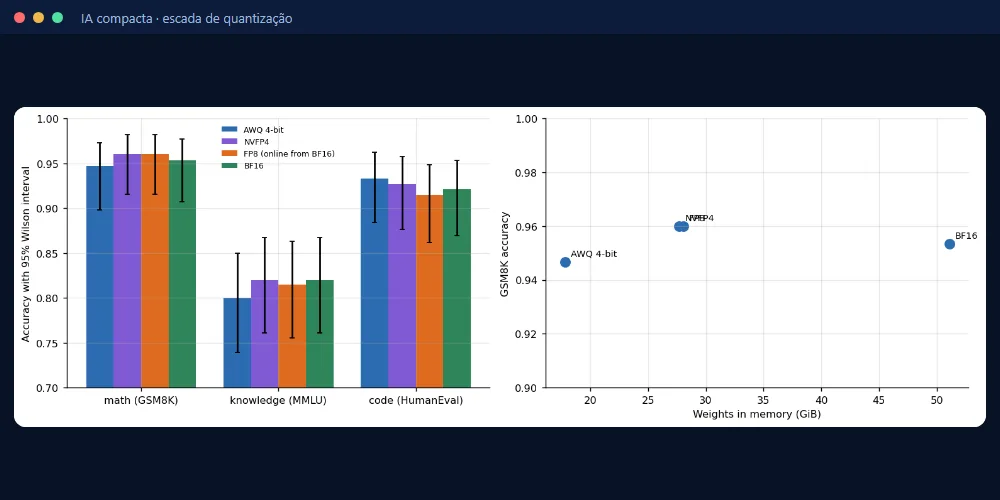1000x500 pixels.
Task: Click the 'knowledge (MMLU)' axis category label
Action: (278, 402)
